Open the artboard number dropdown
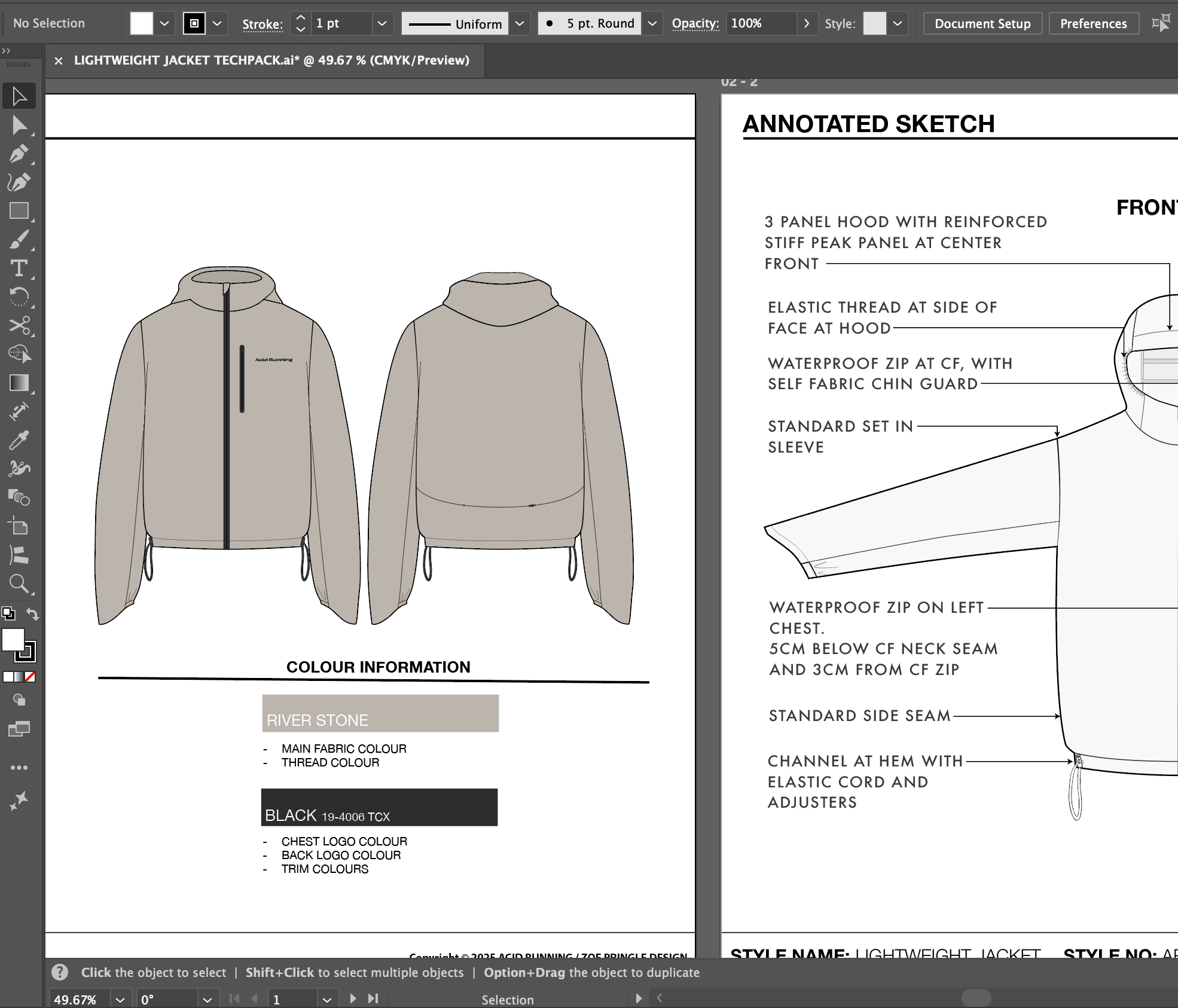Viewport: 1178px width, 1008px height. (x=326, y=1000)
